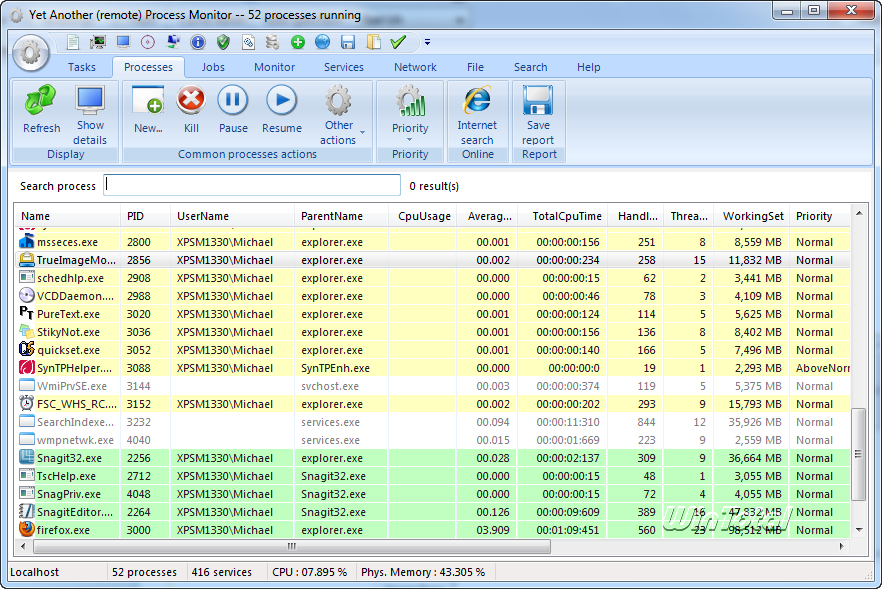The width and height of the screenshot is (882, 589).
Task: Switch to the Monitor tab
Action: [x=274, y=67]
